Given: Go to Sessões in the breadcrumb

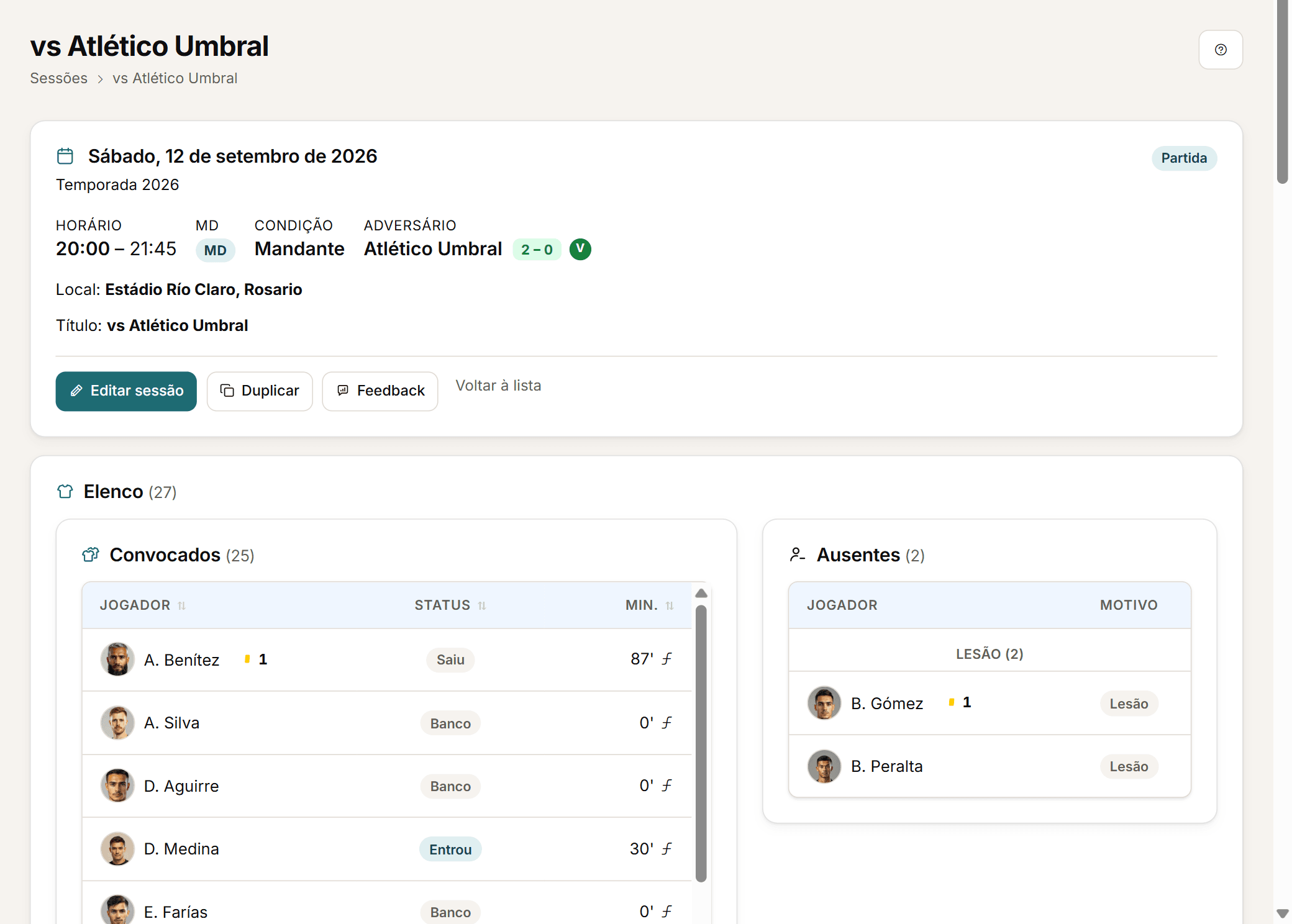Looking at the screenshot, I should point(59,78).
